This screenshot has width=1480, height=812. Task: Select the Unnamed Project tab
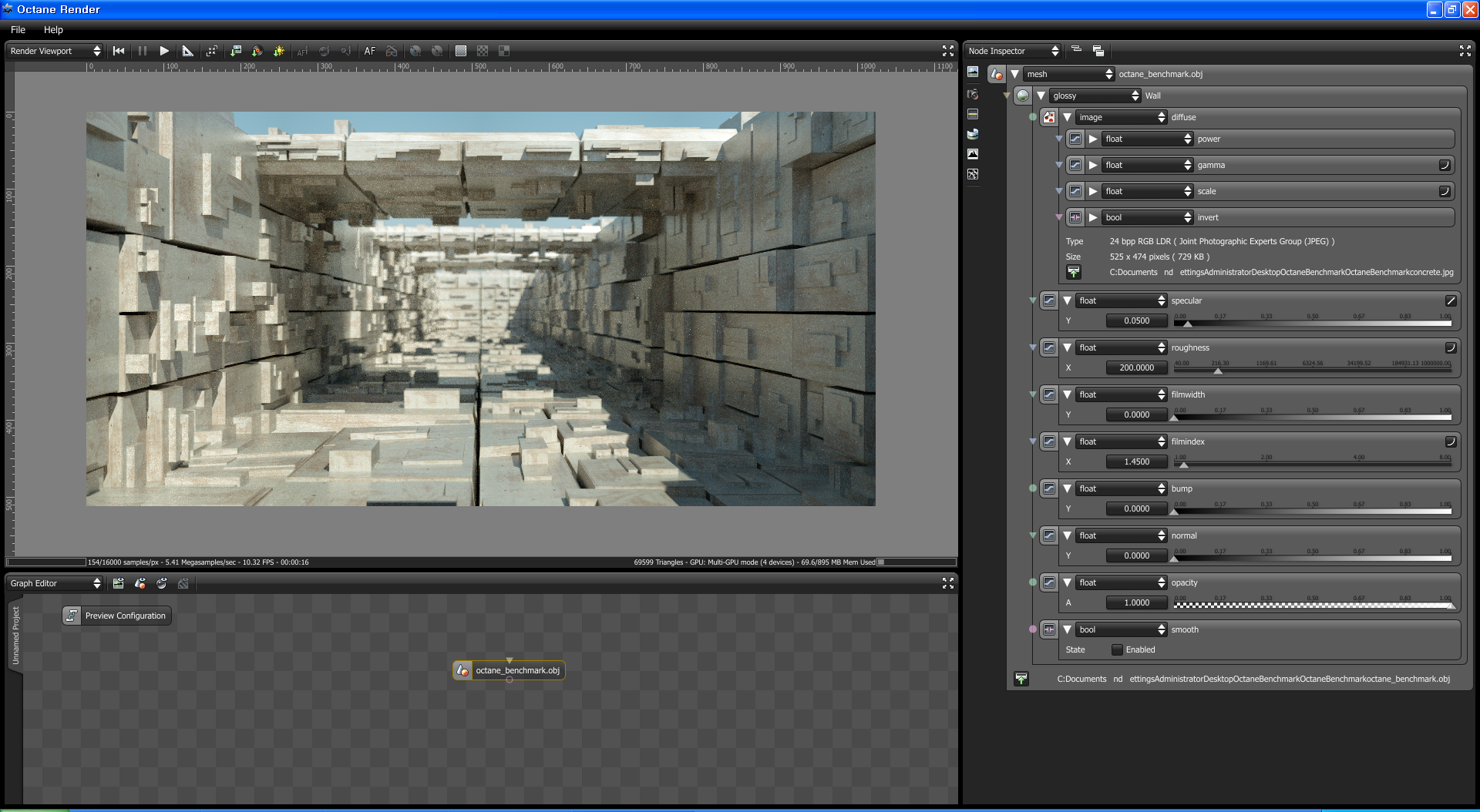tap(15, 636)
